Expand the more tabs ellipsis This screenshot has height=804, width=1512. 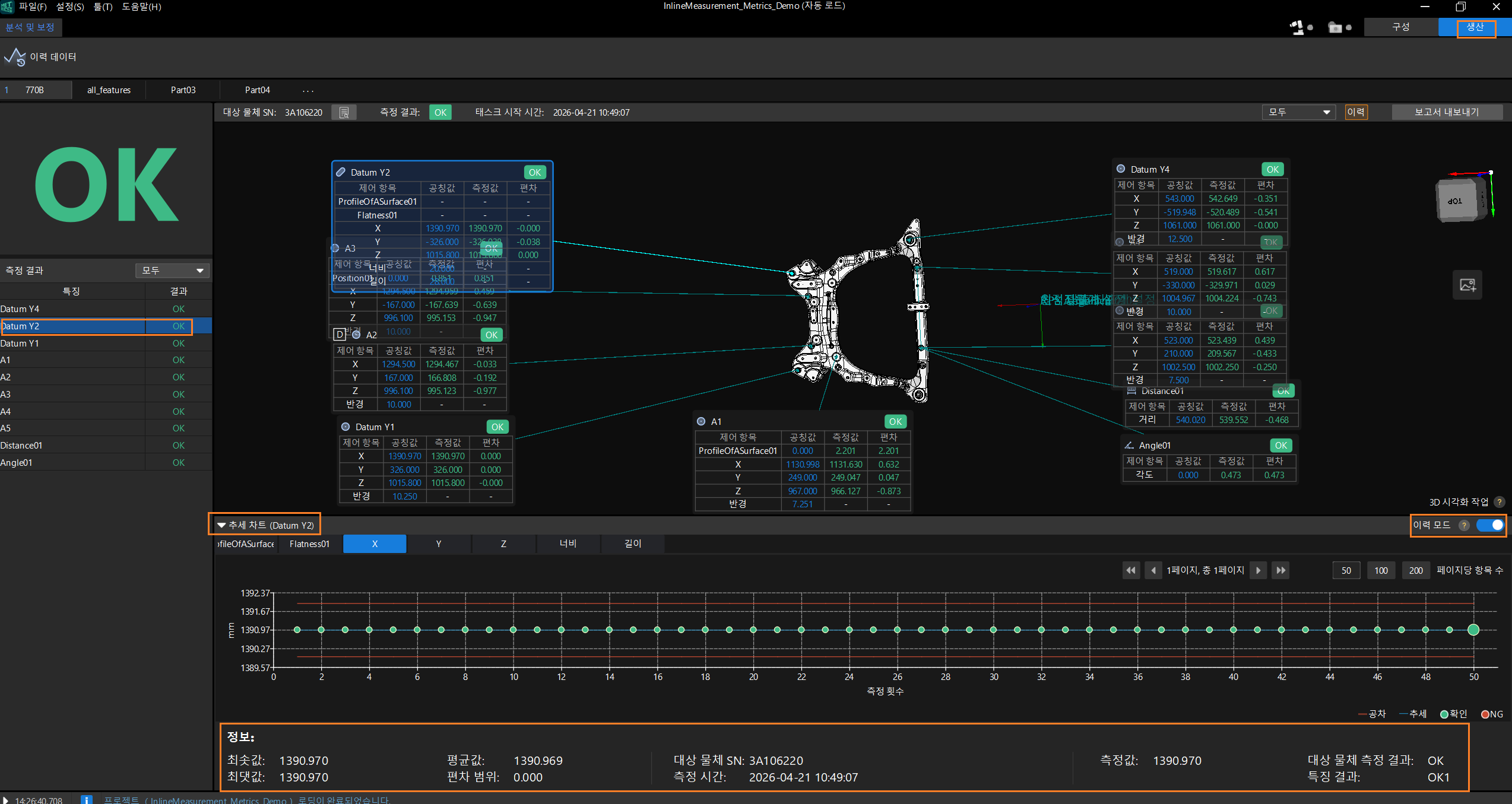coord(308,90)
